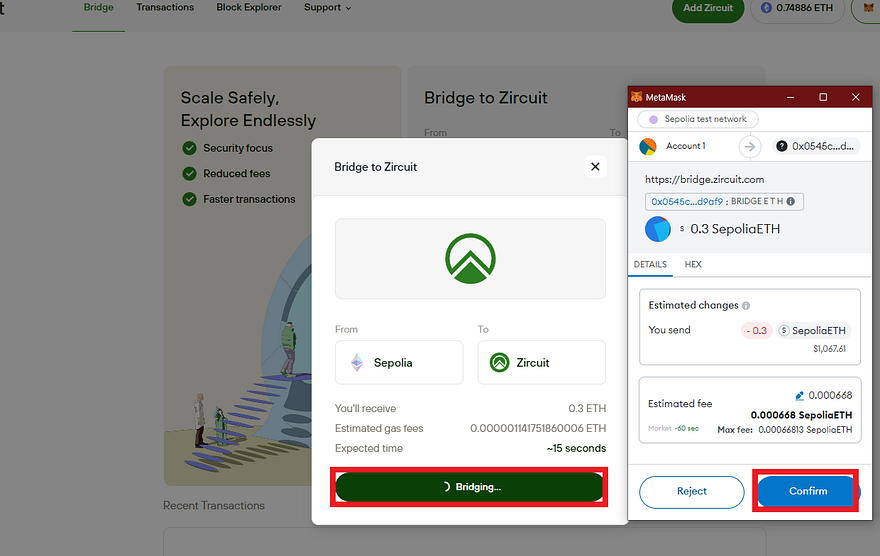Open the Bridge tab in site navigation
This screenshot has height=556, width=880.
(98, 7)
